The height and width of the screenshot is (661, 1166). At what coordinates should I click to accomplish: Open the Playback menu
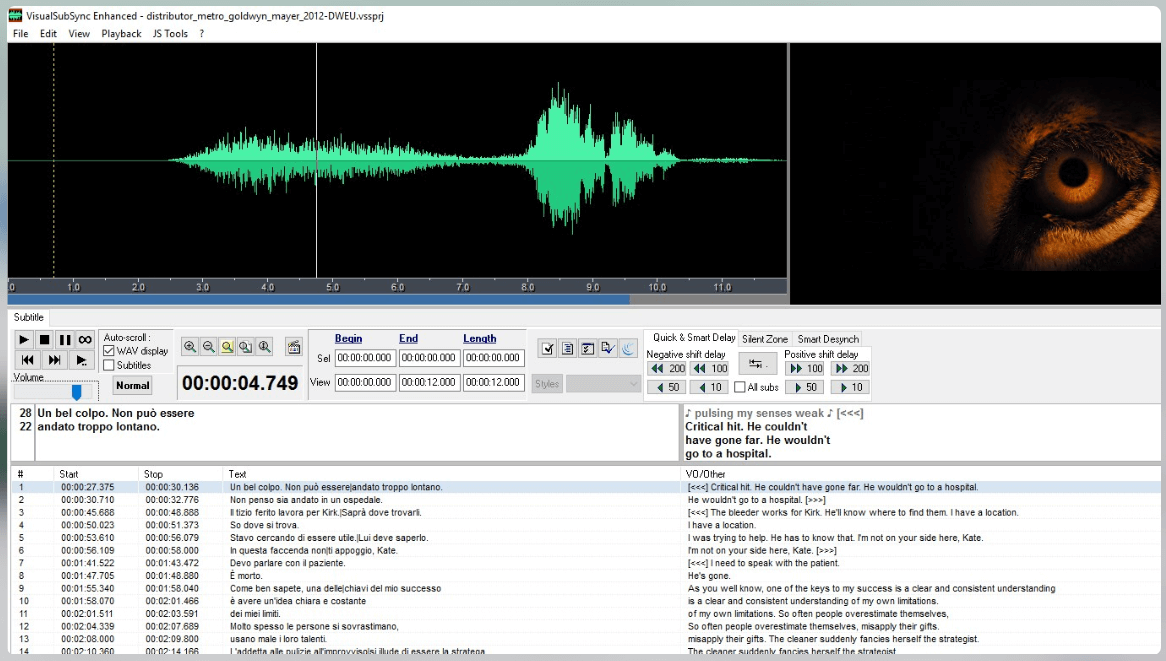tap(121, 34)
